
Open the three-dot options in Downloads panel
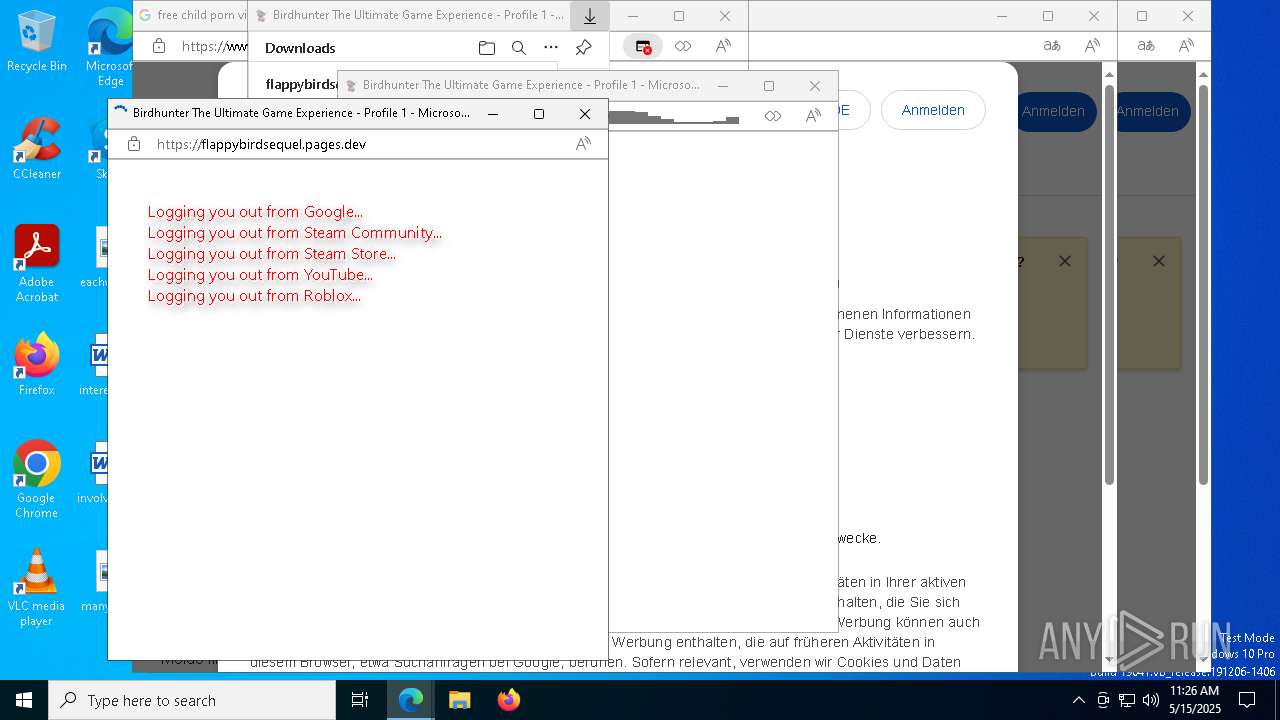pyautogui.click(x=551, y=47)
